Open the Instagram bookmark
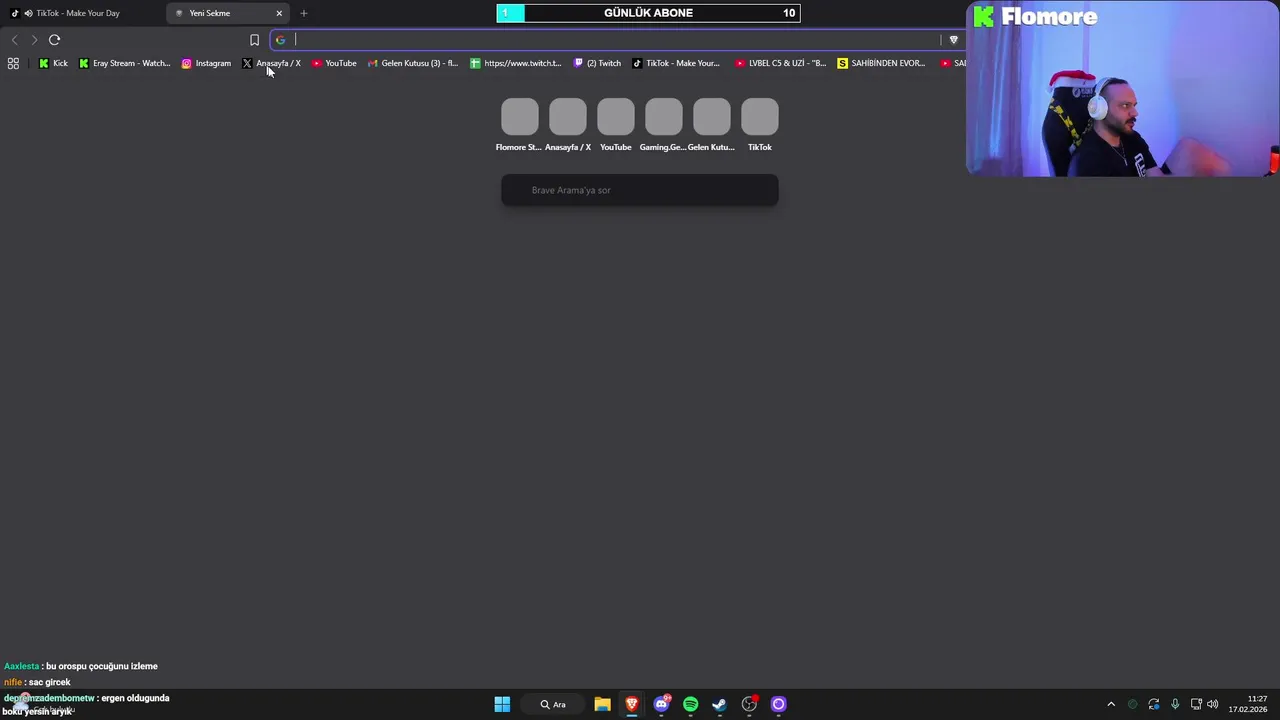Screen dimensions: 1280x720 pyautogui.click(x=206, y=63)
